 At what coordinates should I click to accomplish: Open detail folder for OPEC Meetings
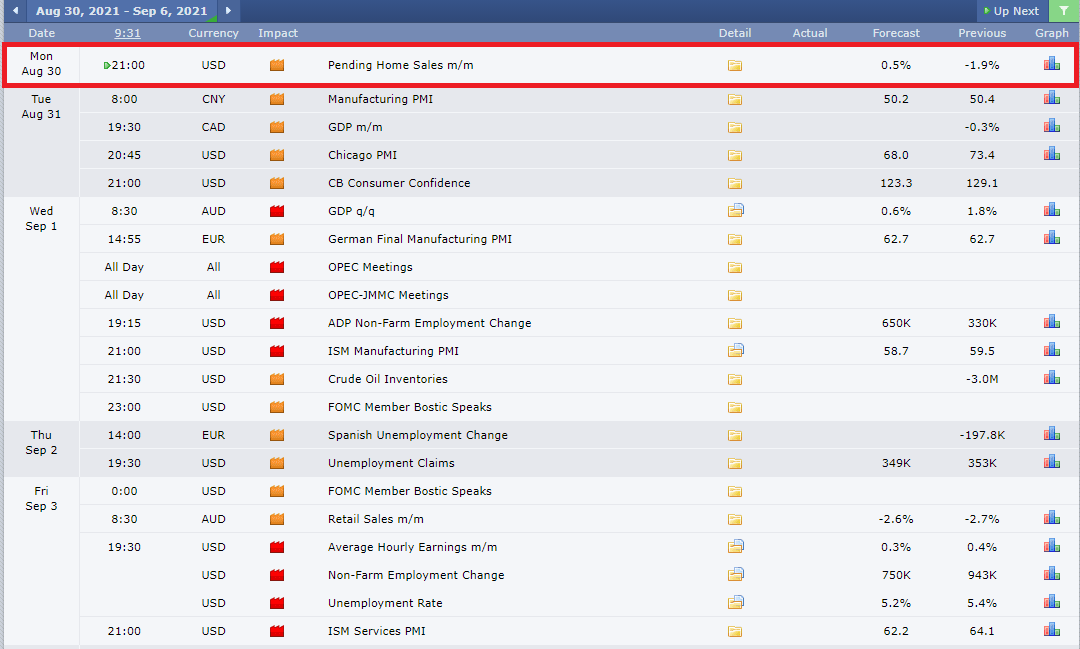point(735,267)
